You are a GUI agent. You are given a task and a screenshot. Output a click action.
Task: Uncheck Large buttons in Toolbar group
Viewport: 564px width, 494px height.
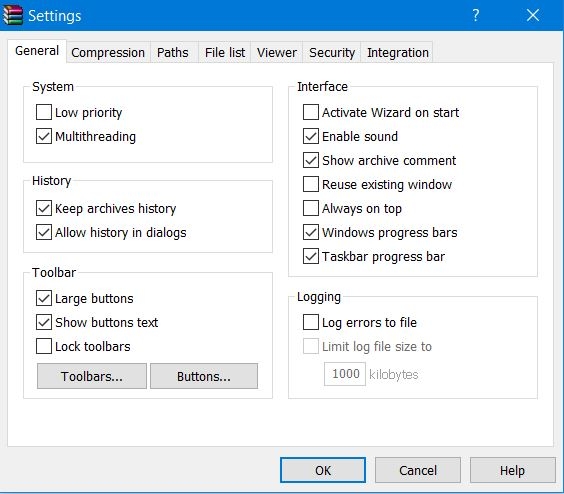point(44,298)
